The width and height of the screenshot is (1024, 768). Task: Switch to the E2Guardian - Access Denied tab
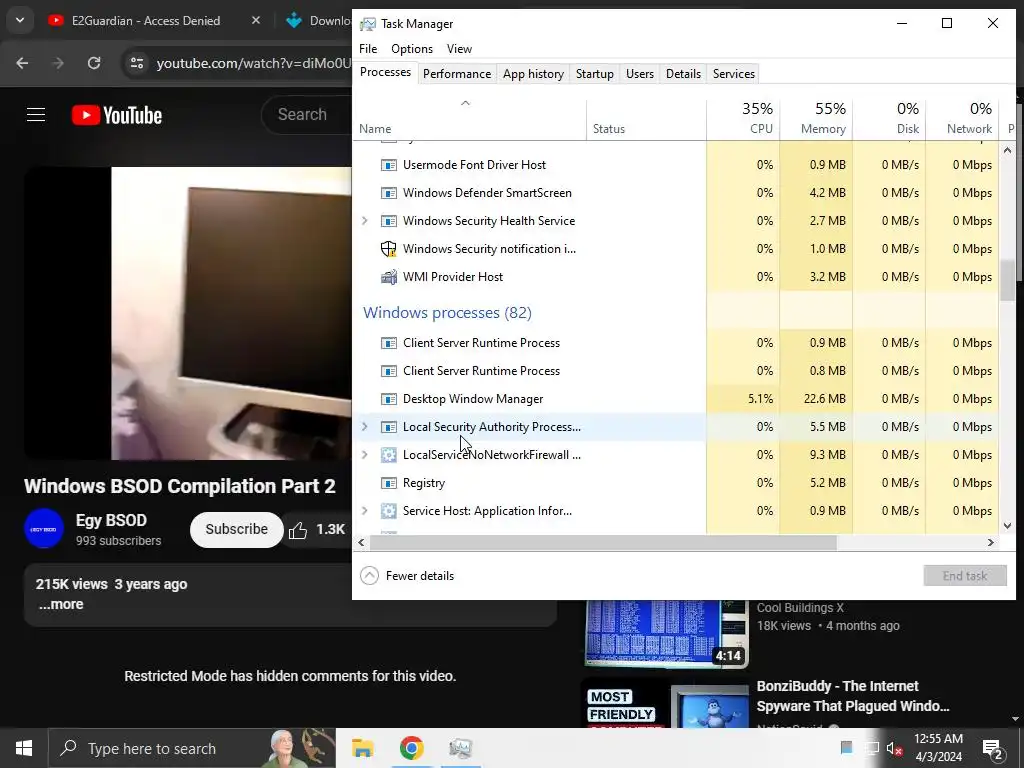(146, 20)
